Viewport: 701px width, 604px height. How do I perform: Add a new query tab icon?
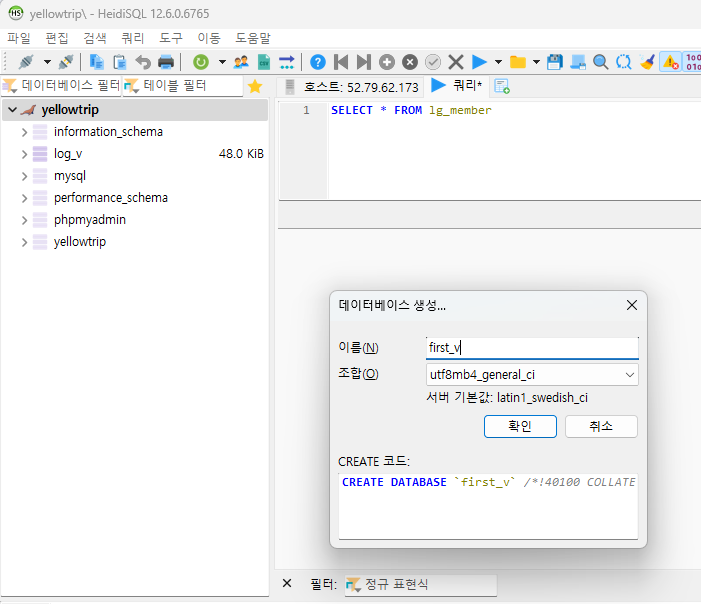tap(502, 86)
